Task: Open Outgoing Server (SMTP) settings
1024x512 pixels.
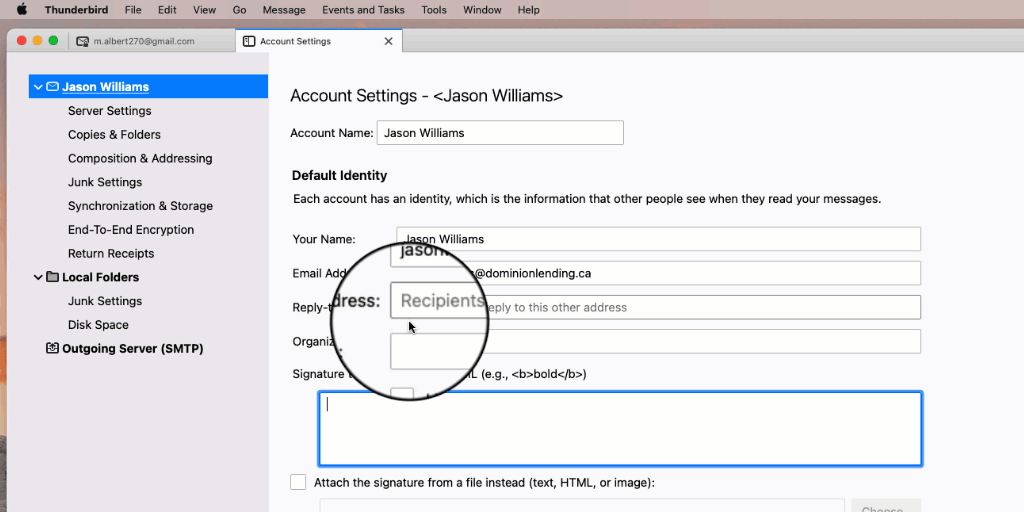Action: (x=133, y=349)
